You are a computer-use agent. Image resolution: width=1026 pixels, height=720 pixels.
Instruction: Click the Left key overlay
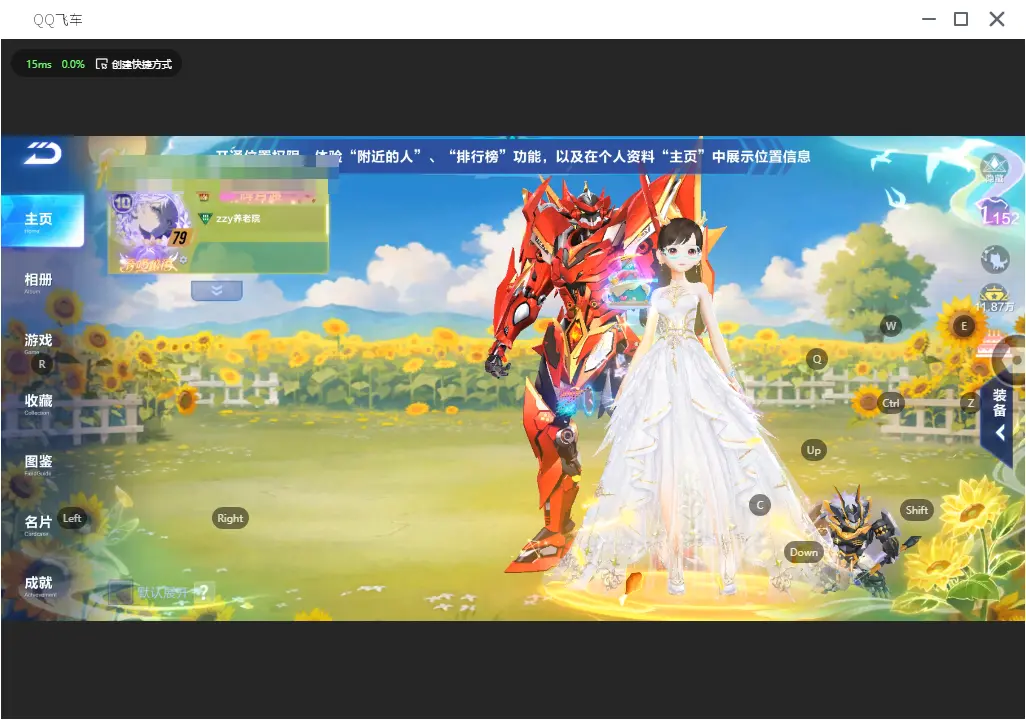(x=72, y=518)
